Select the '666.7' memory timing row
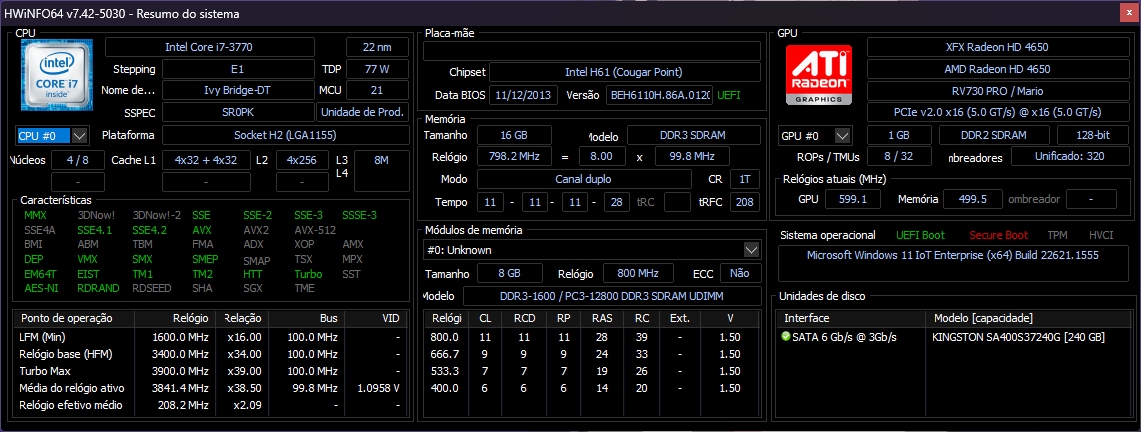 592,354
